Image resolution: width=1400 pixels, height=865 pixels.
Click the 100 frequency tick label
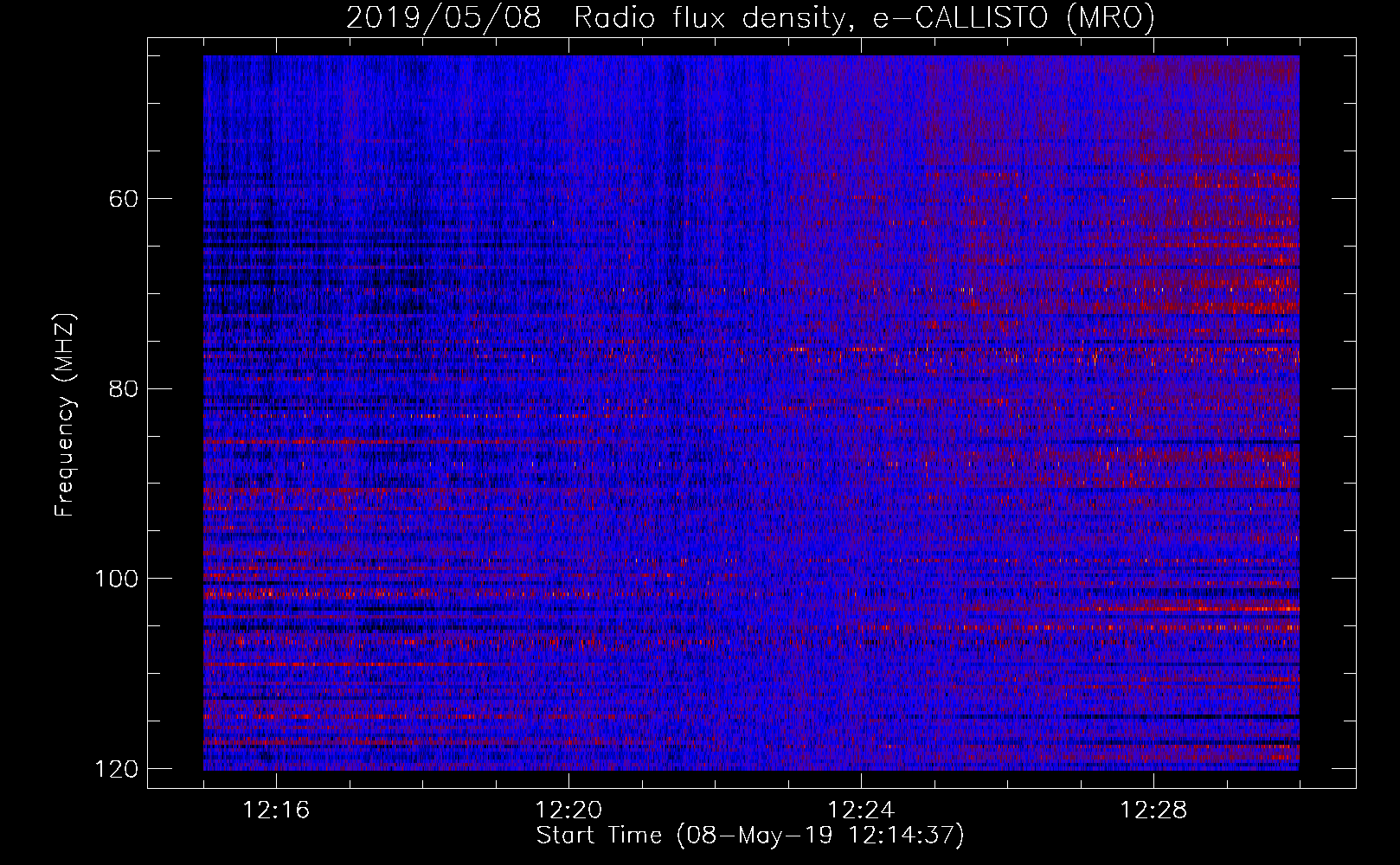click(116, 579)
